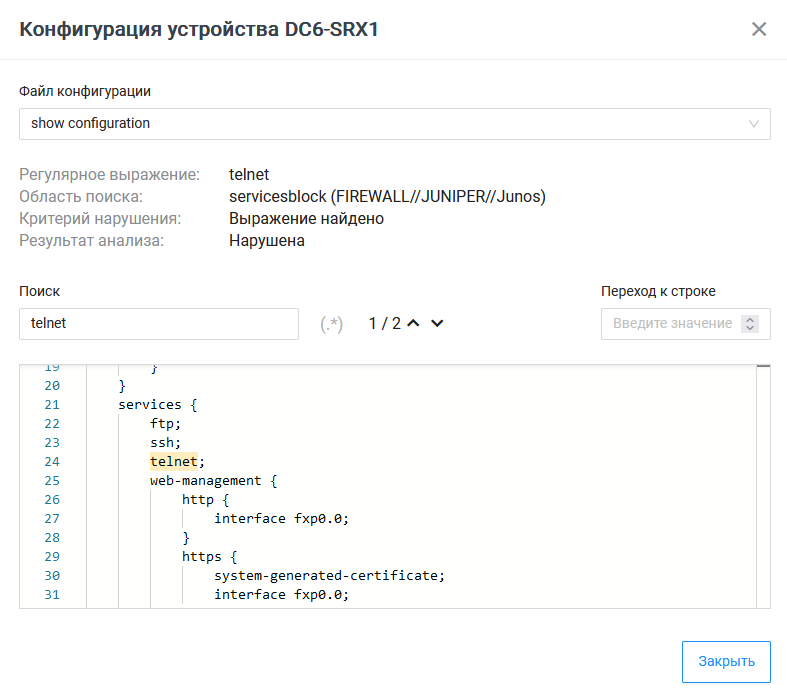
Task: Toggle the regular expression (.*) search mode
Action: coord(332,324)
